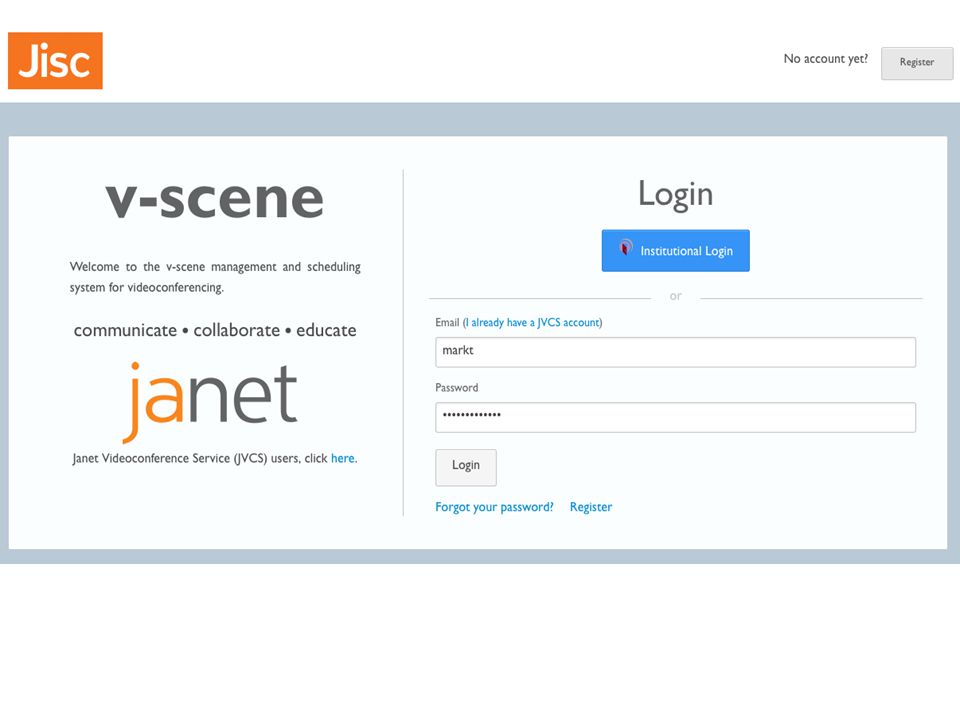
Task: Click the 'No account yet?' text
Action: 826,59
